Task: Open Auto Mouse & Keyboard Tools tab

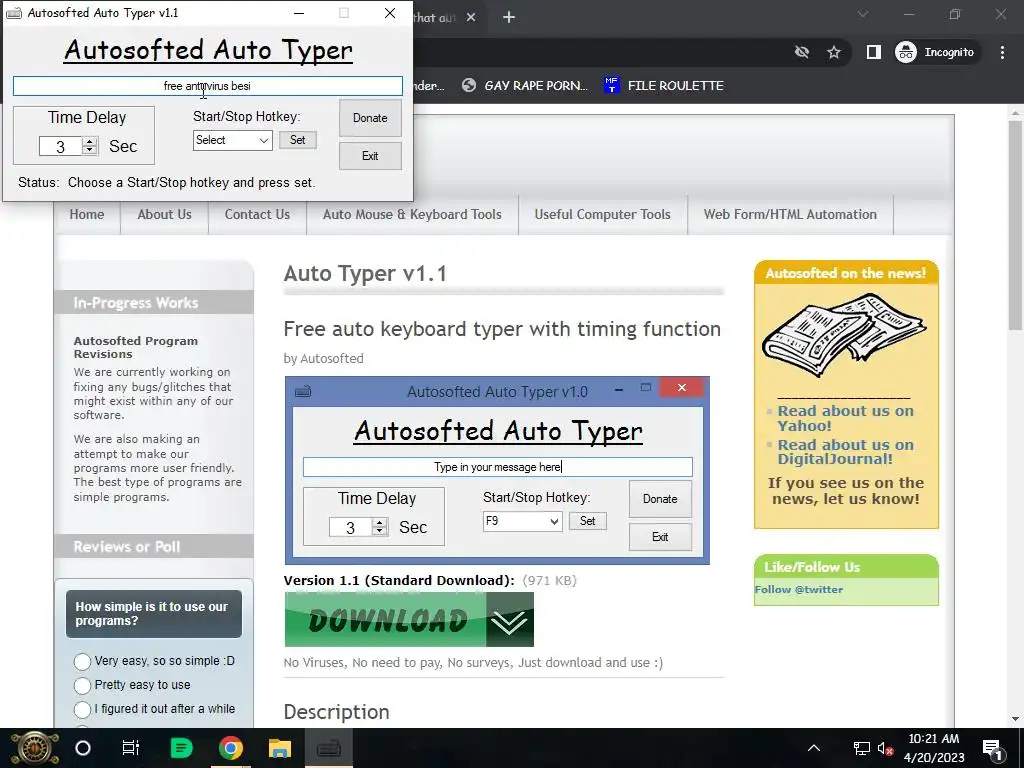Action: pos(412,214)
